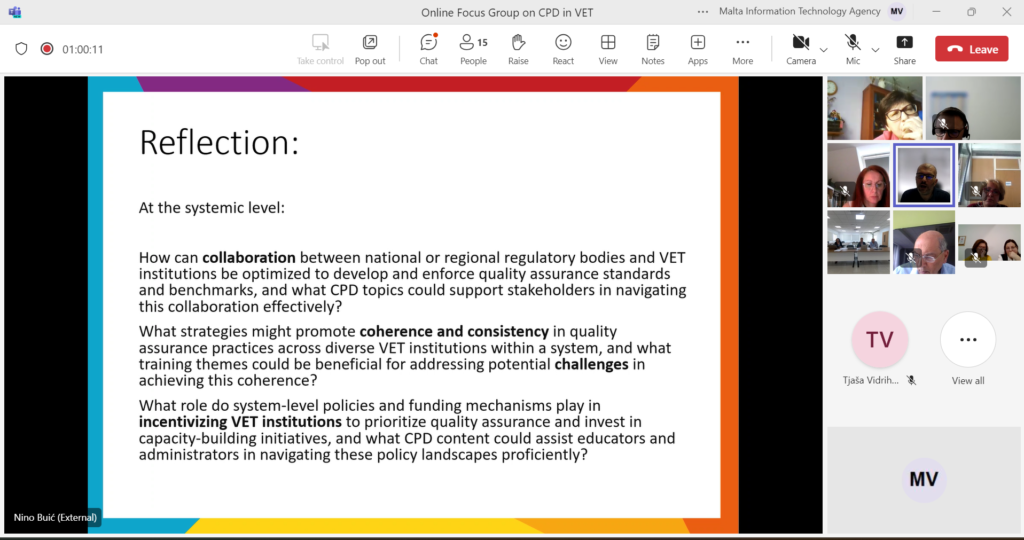This screenshot has width=1024, height=540.
Task: Open the Apps menu
Action: pos(698,48)
